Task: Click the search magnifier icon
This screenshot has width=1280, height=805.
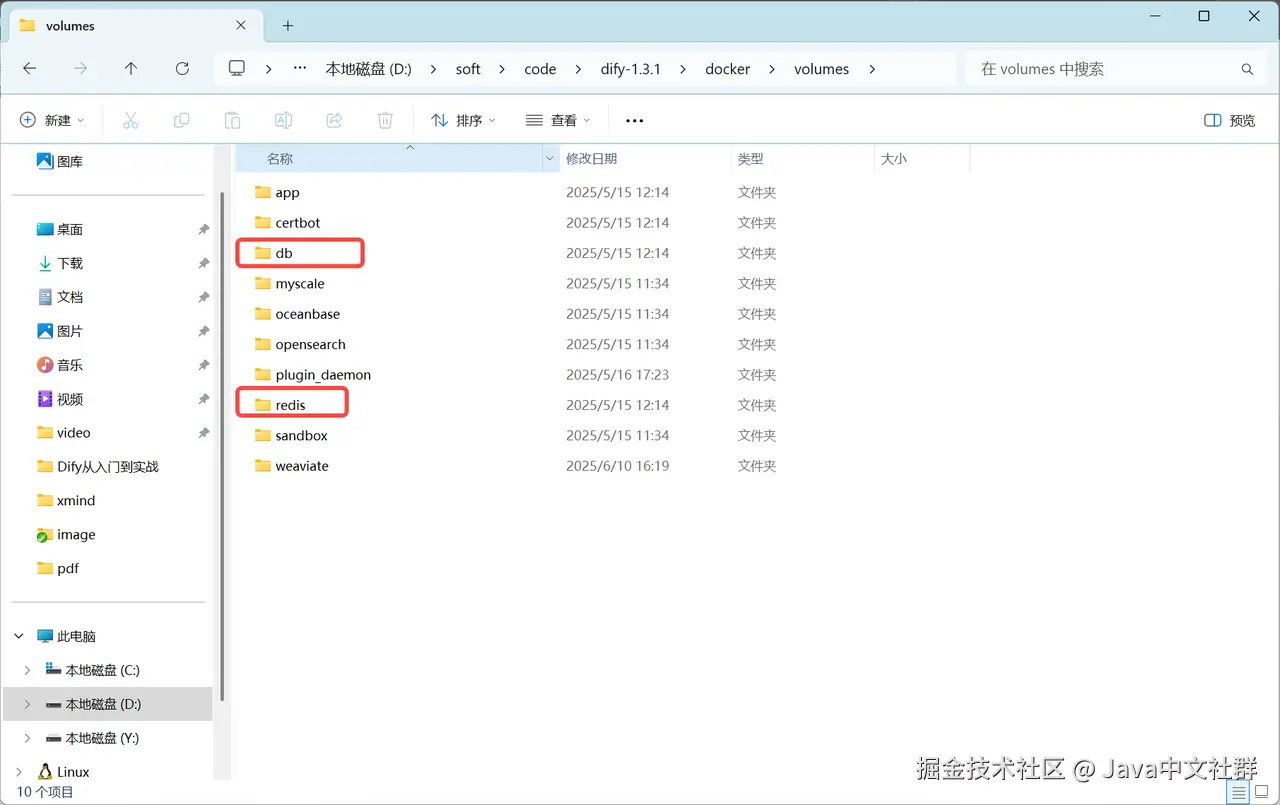Action: coord(1247,69)
